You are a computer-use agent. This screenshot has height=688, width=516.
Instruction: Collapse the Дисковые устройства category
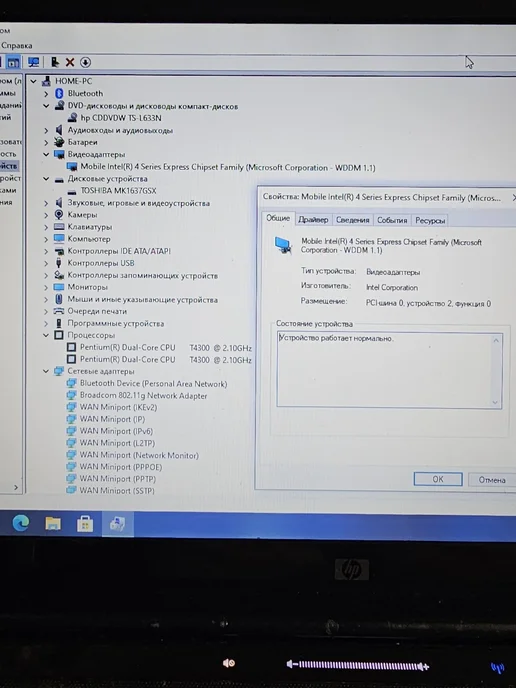click(x=46, y=179)
